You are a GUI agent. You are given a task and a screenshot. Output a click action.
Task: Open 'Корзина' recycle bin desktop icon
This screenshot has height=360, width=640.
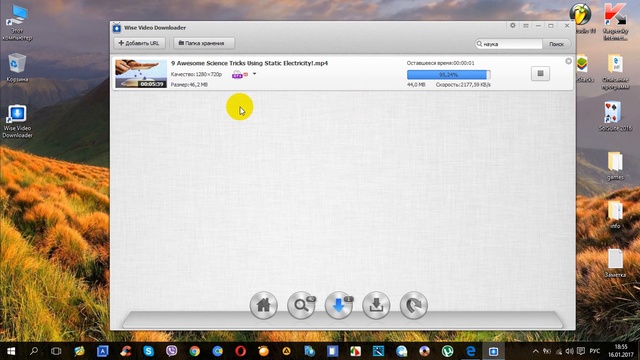[x=17, y=68]
